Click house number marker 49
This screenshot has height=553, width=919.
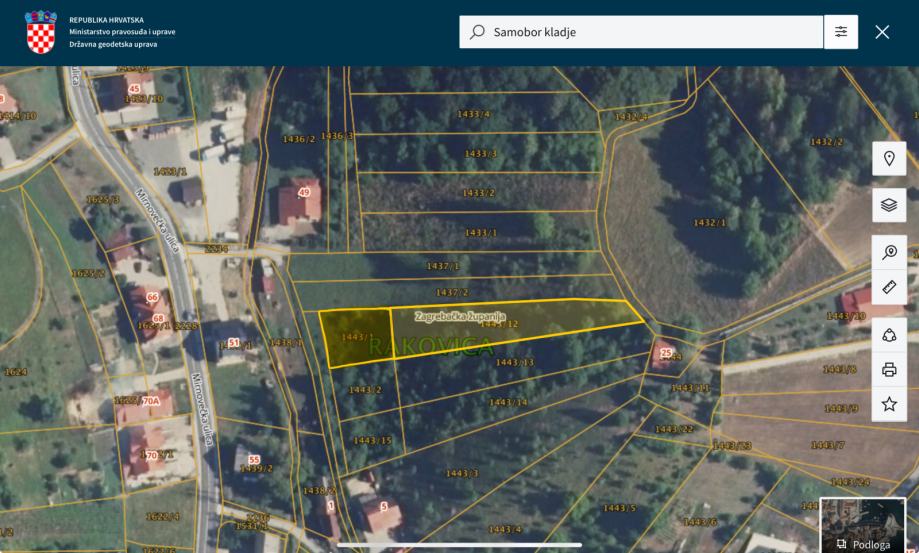[304, 192]
